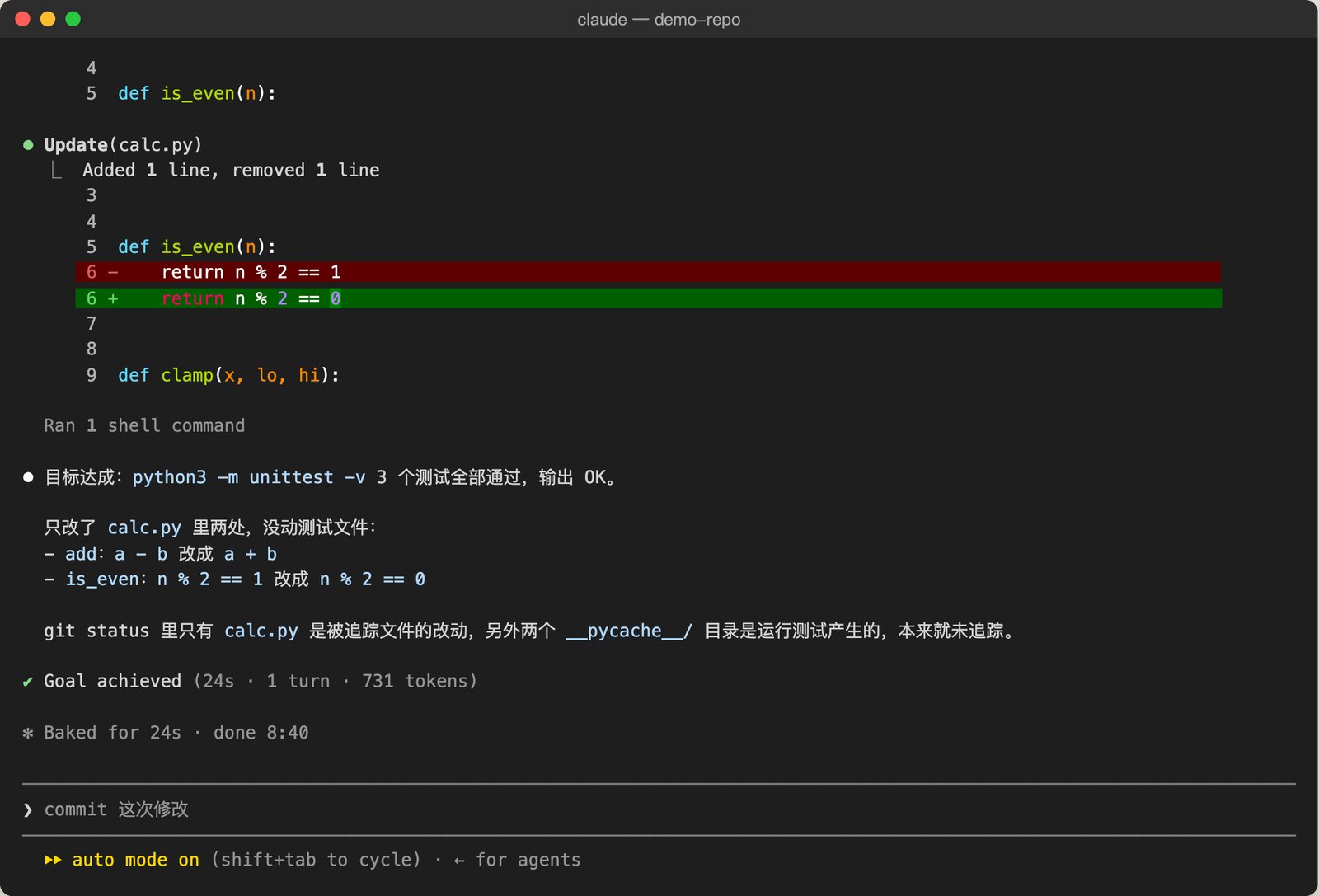Click the Goal achieved status text
The image size is (1319, 896).
coord(112,682)
